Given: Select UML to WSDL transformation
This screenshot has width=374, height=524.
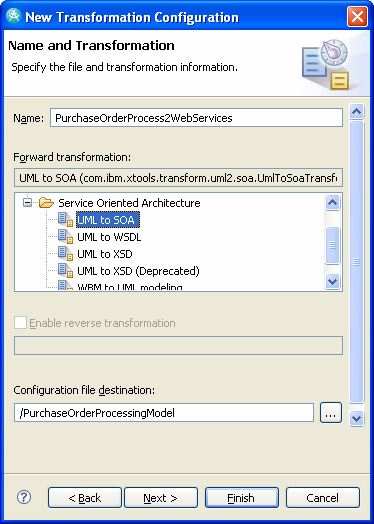Looking at the screenshot, I should click(x=109, y=237).
